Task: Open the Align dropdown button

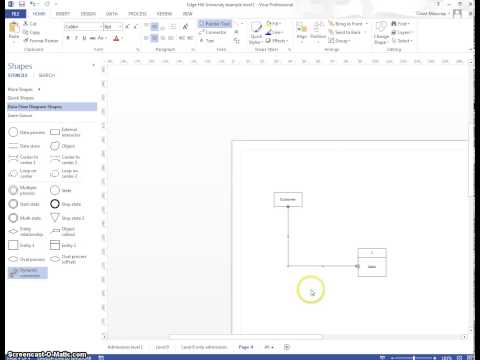Action: tap(302, 31)
